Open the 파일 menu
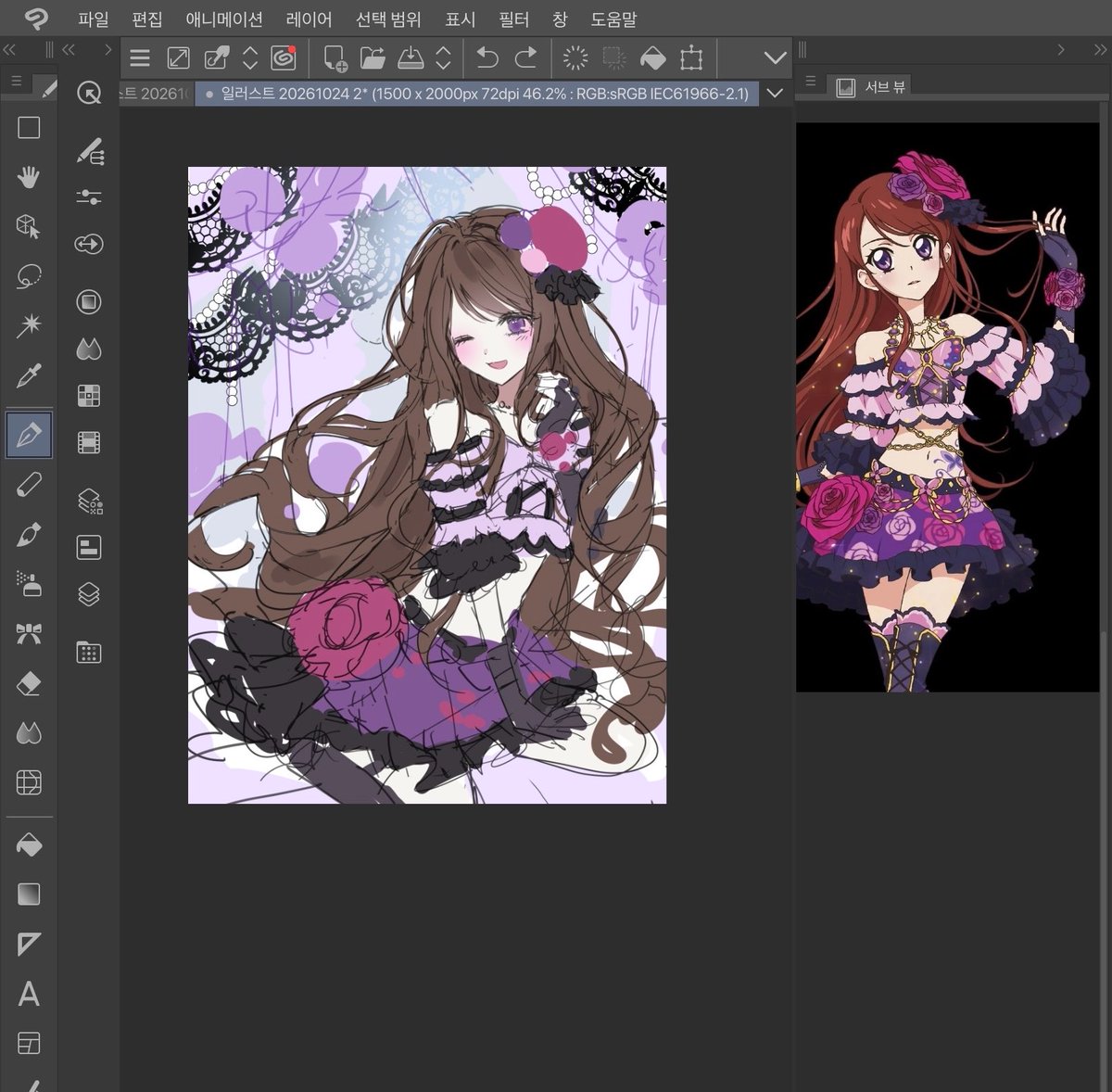This screenshot has height=1092, width=1112. click(94, 19)
